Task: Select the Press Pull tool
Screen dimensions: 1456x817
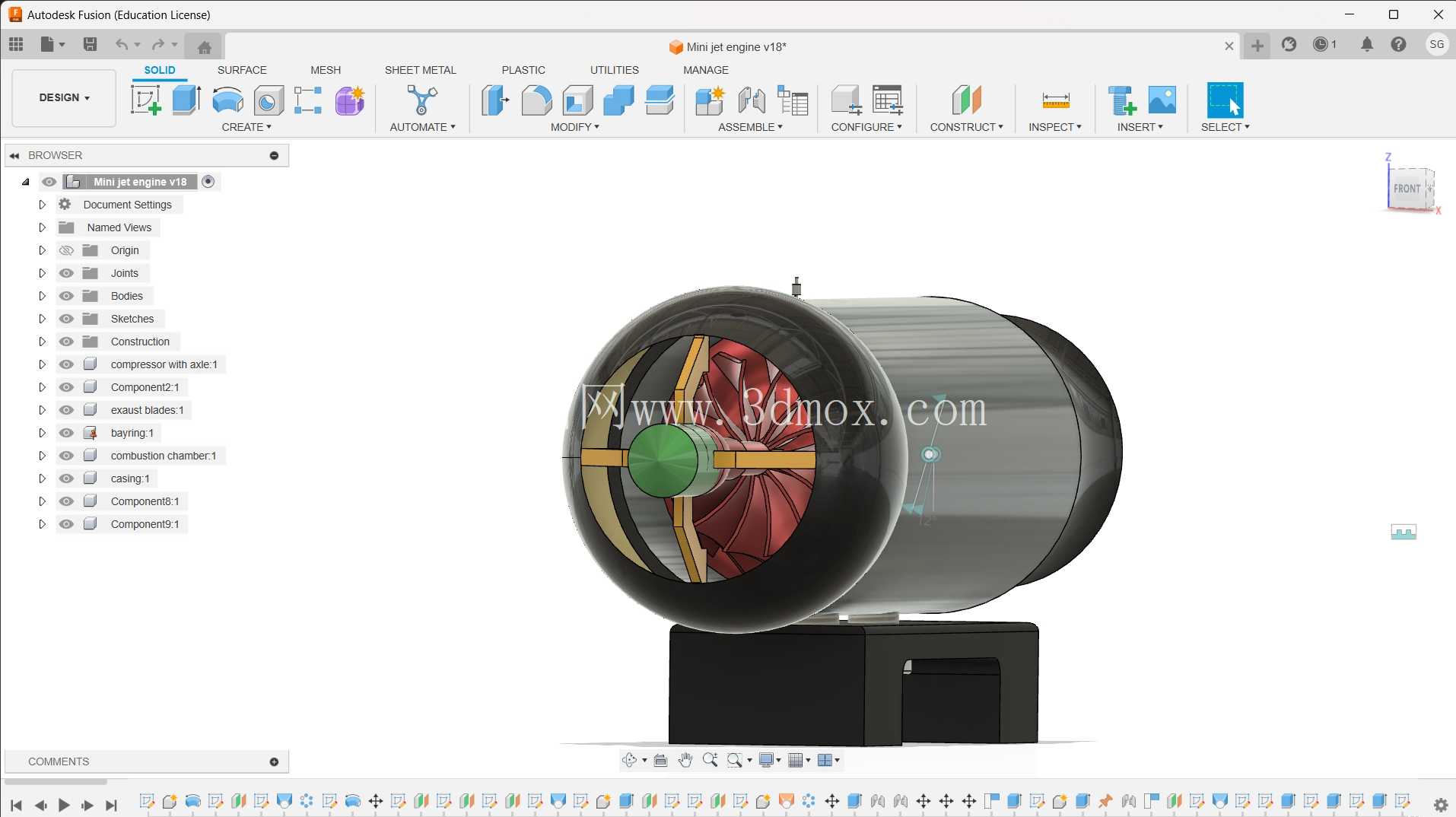Action: point(495,100)
